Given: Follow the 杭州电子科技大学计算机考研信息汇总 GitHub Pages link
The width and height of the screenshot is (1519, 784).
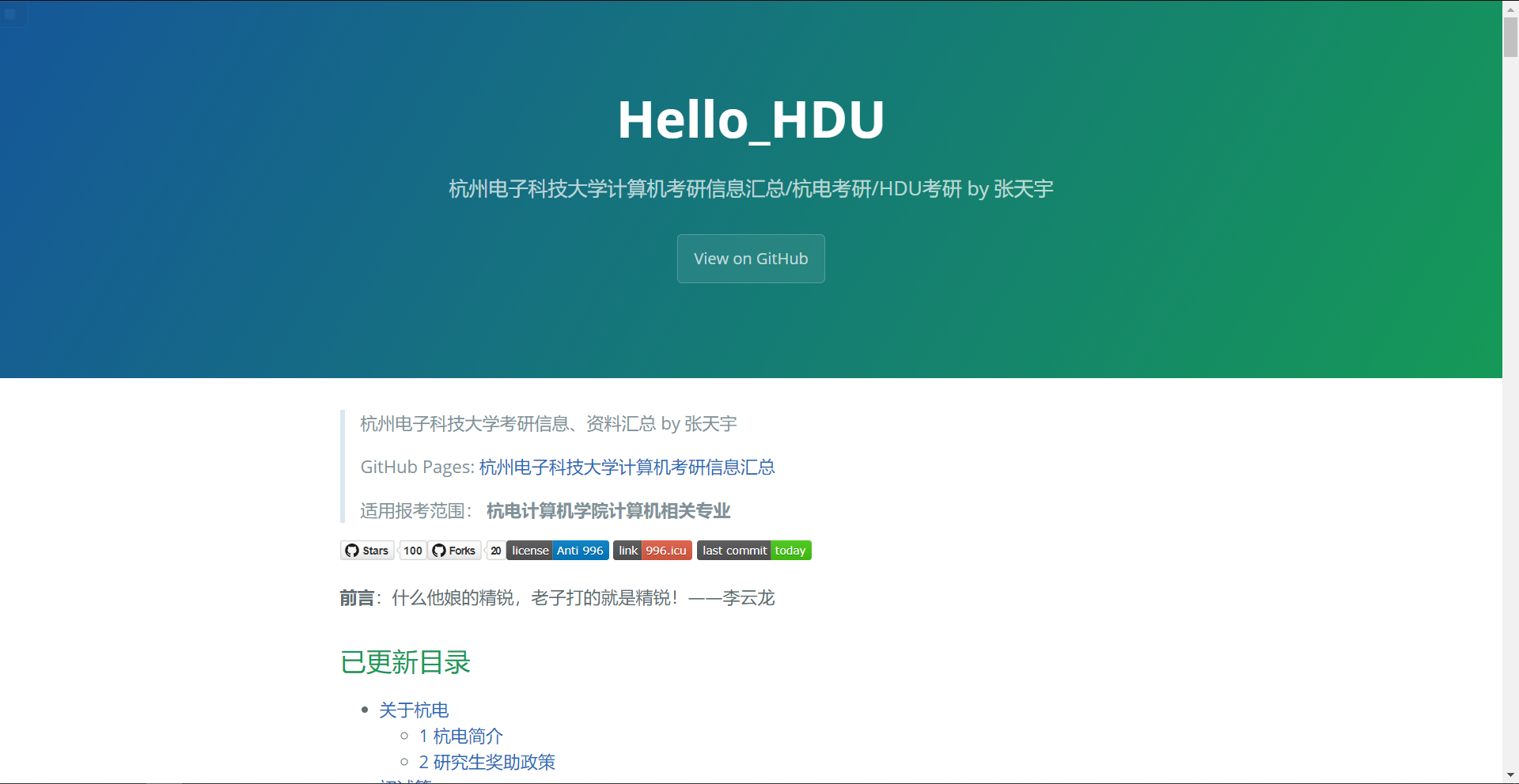Looking at the screenshot, I should (x=627, y=468).
